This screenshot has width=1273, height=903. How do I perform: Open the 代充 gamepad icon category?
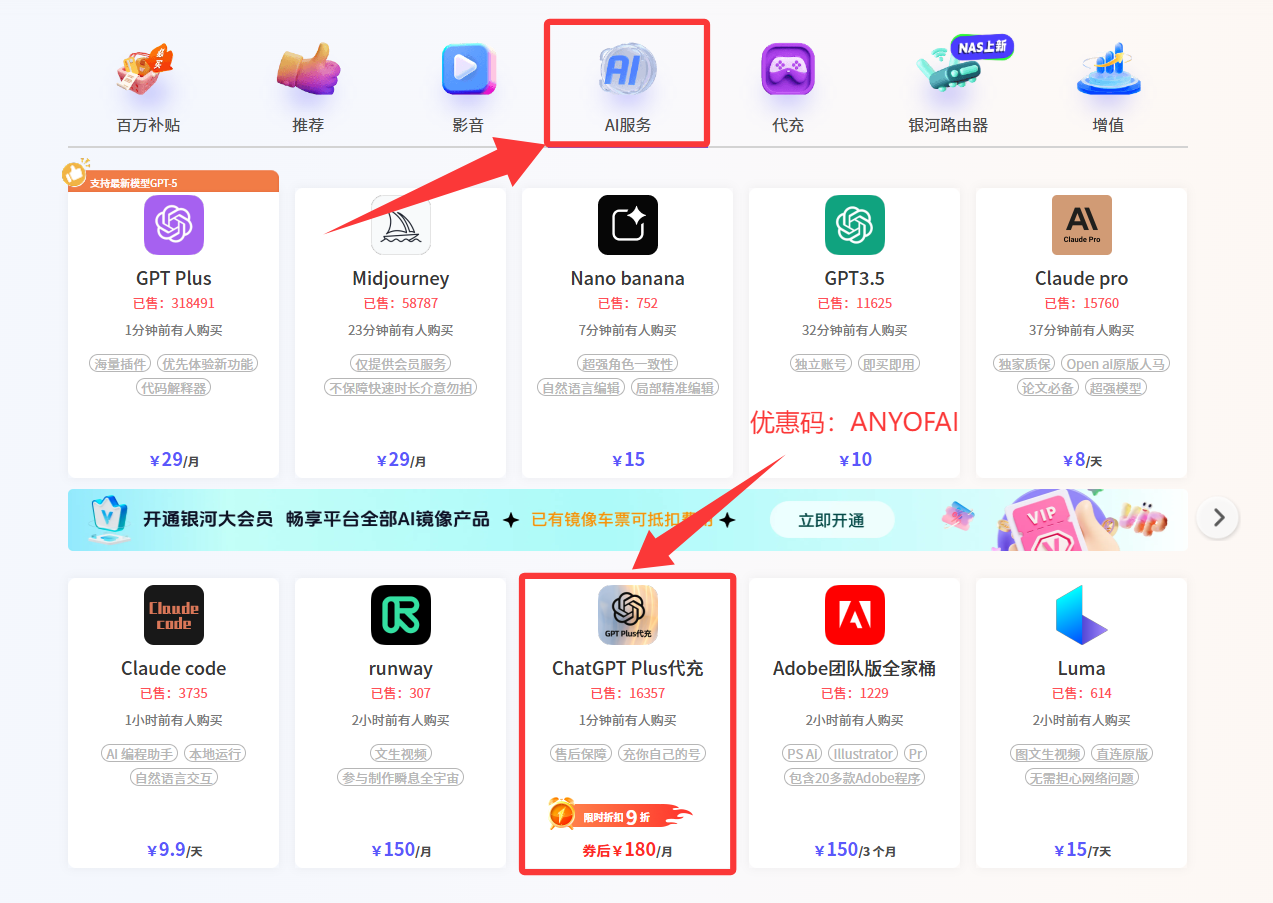pyautogui.click(x=788, y=69)
